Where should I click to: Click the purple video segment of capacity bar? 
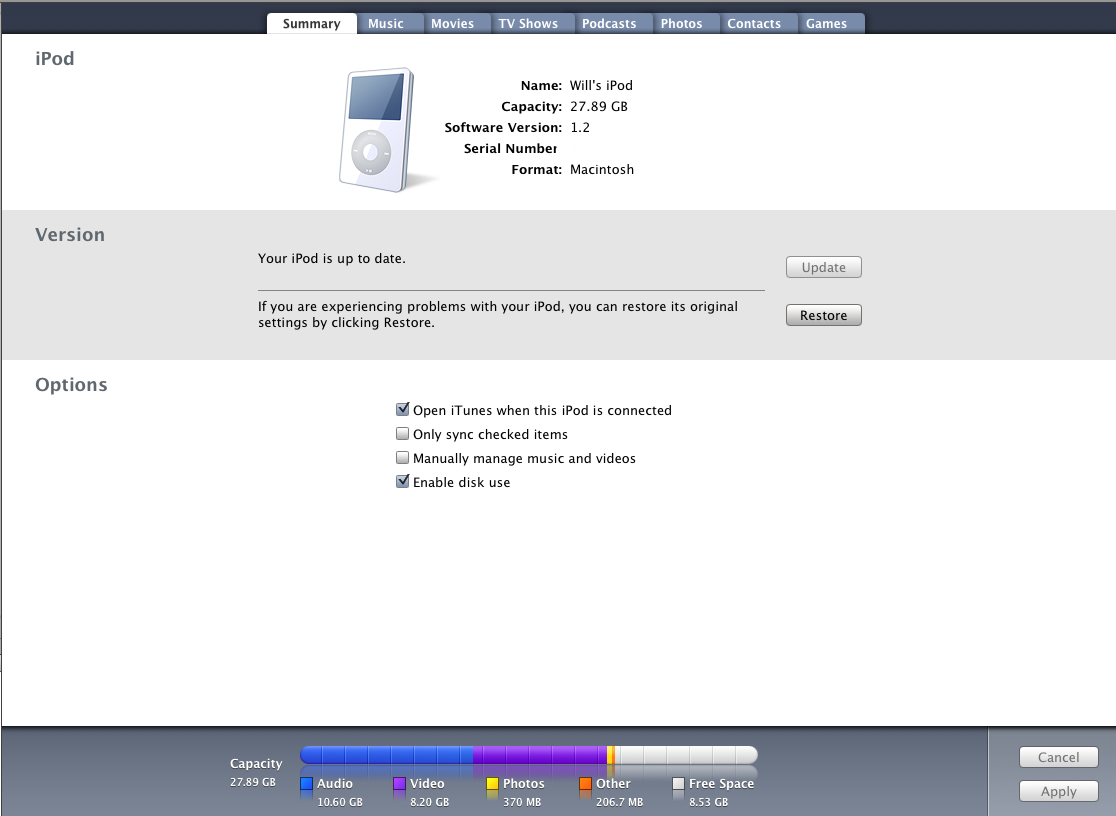540,755
